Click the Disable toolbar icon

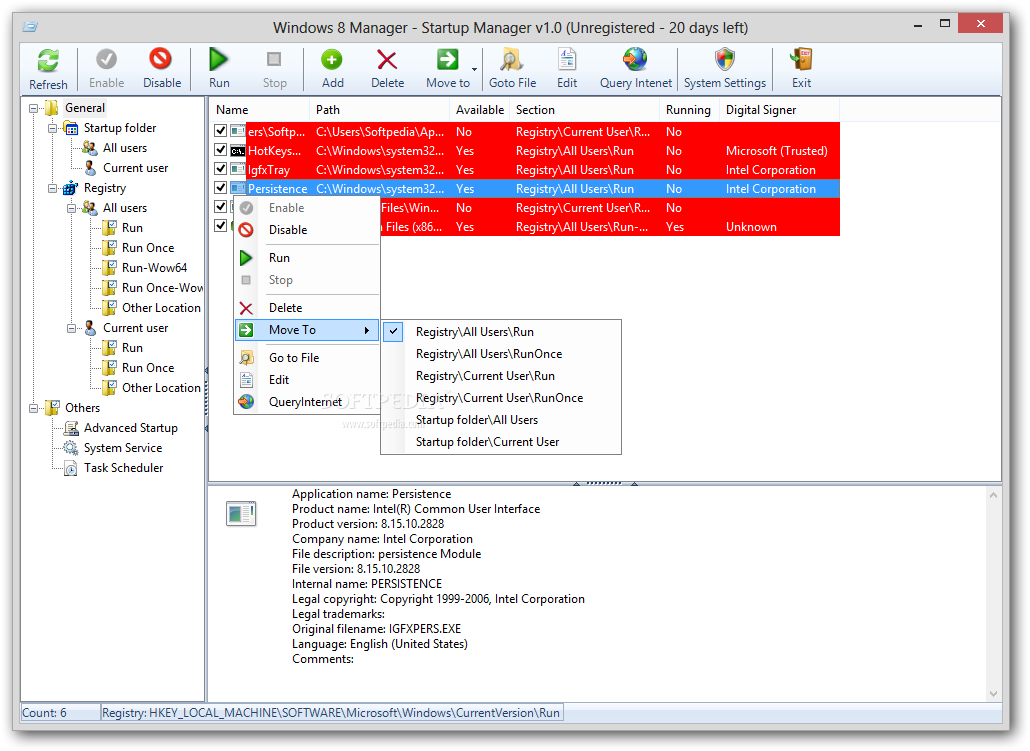(x=160, y=59)
